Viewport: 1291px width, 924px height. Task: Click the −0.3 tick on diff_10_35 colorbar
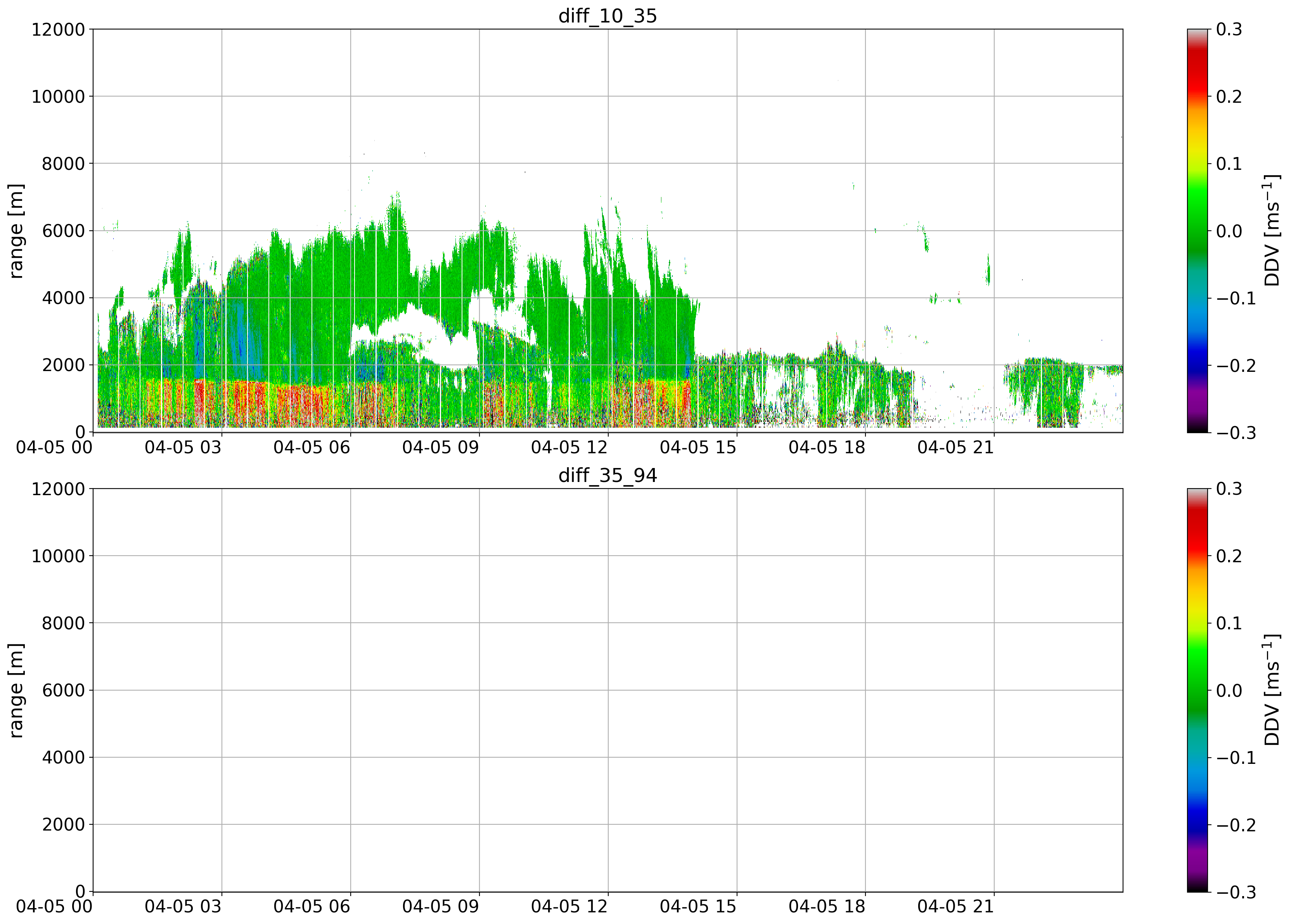(x=1236, y=433)
